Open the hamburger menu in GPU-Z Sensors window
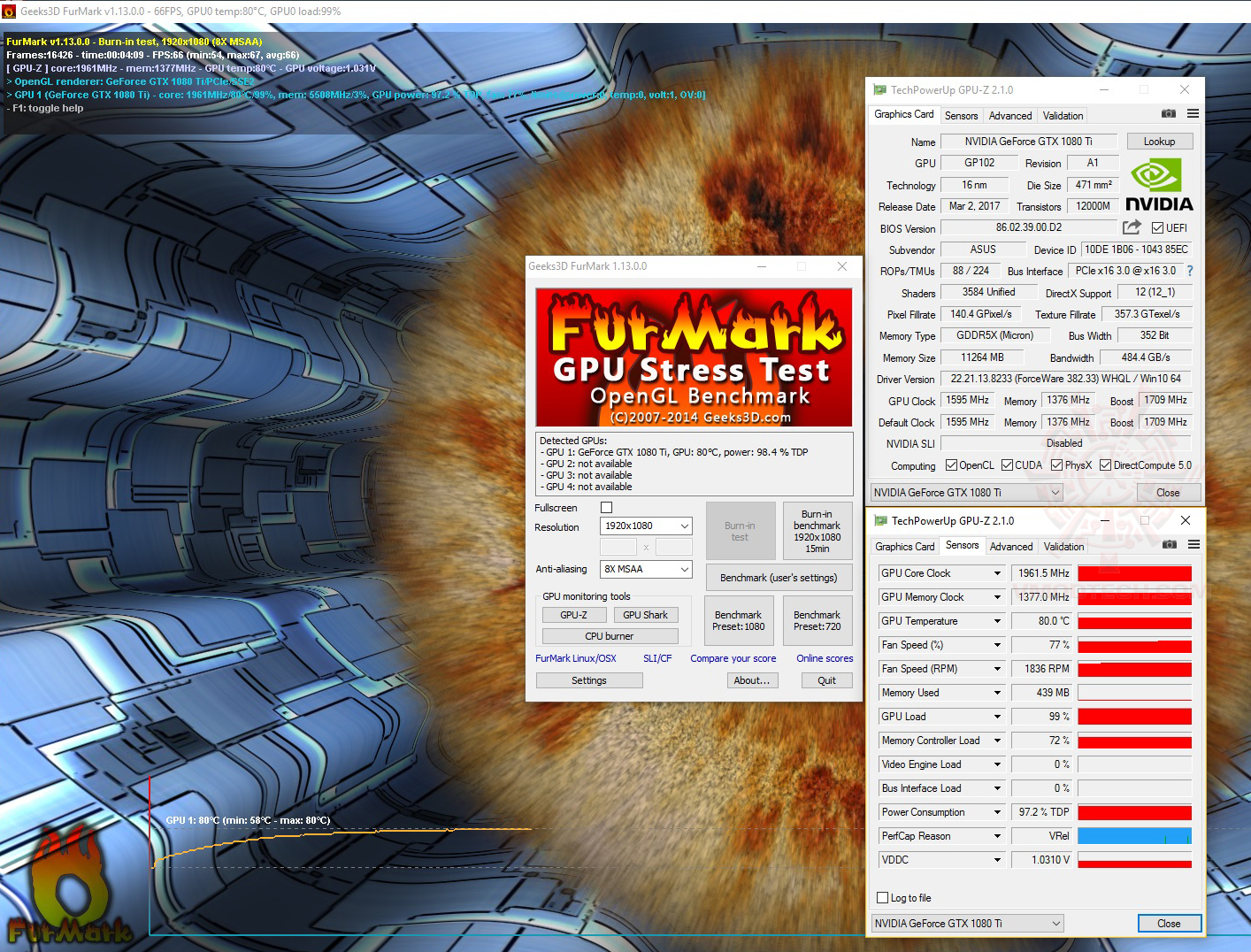 1193,545
